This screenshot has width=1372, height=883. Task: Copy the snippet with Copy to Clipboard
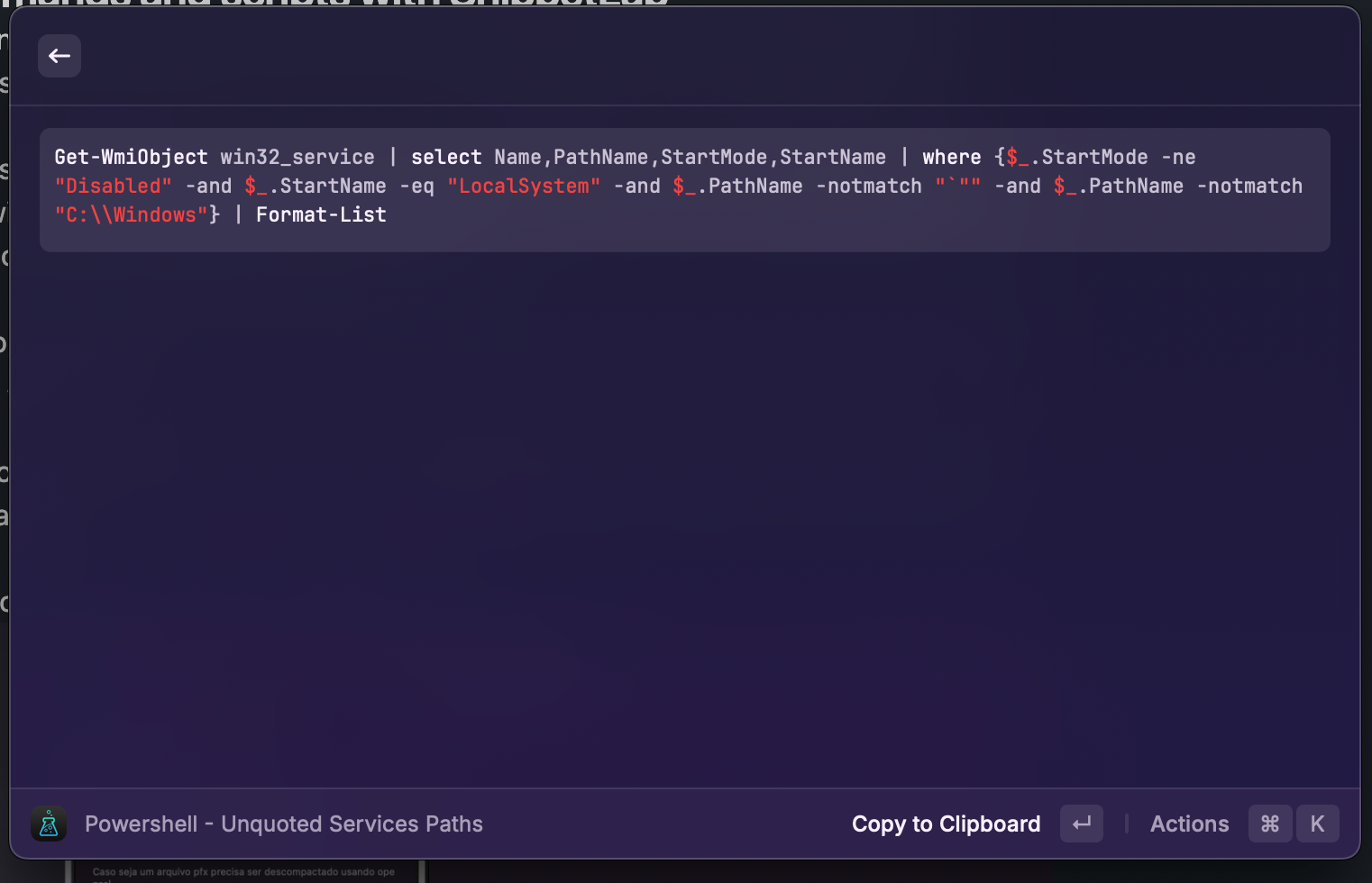(x=946, y=824)
